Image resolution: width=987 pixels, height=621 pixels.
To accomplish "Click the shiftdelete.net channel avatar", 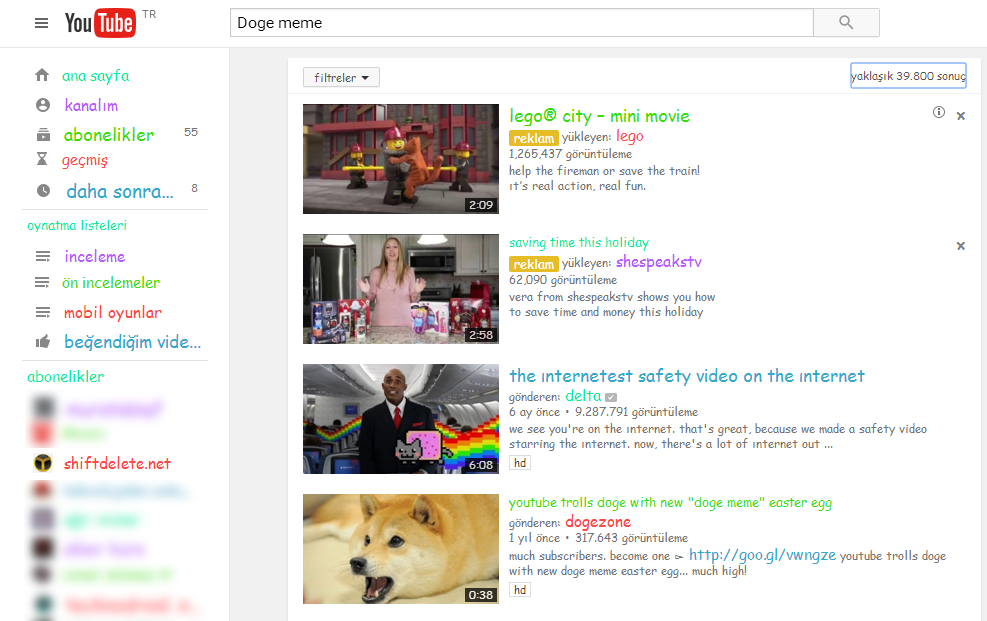I will tap(43, 463).
